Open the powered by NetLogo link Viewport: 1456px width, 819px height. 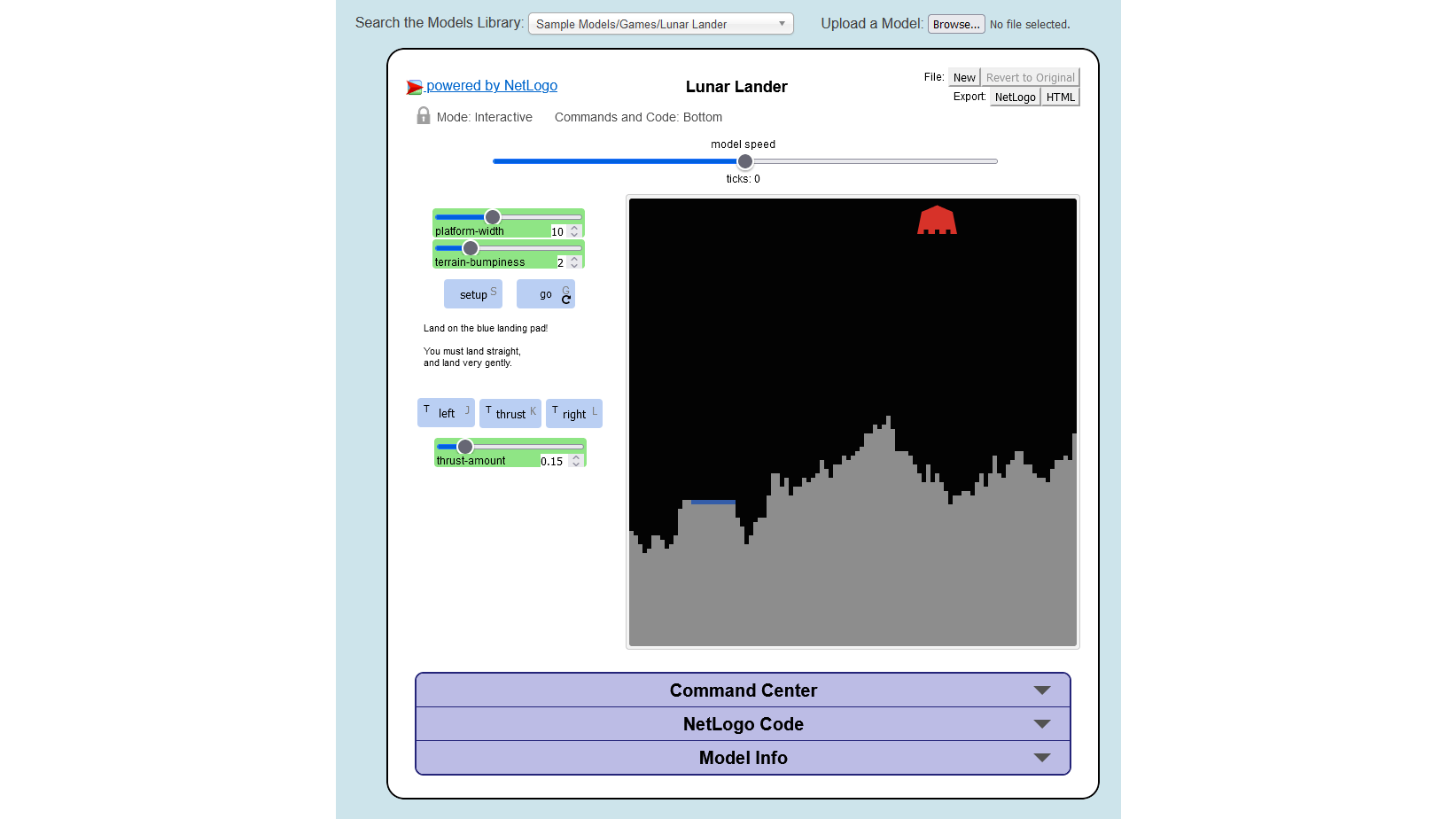pos(492,85)
